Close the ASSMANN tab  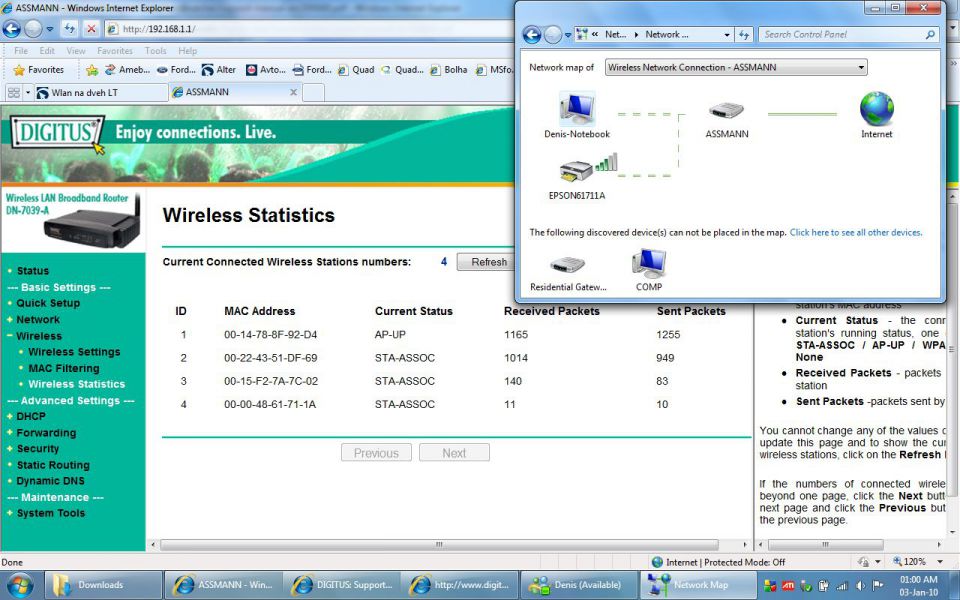pos(293,92)
